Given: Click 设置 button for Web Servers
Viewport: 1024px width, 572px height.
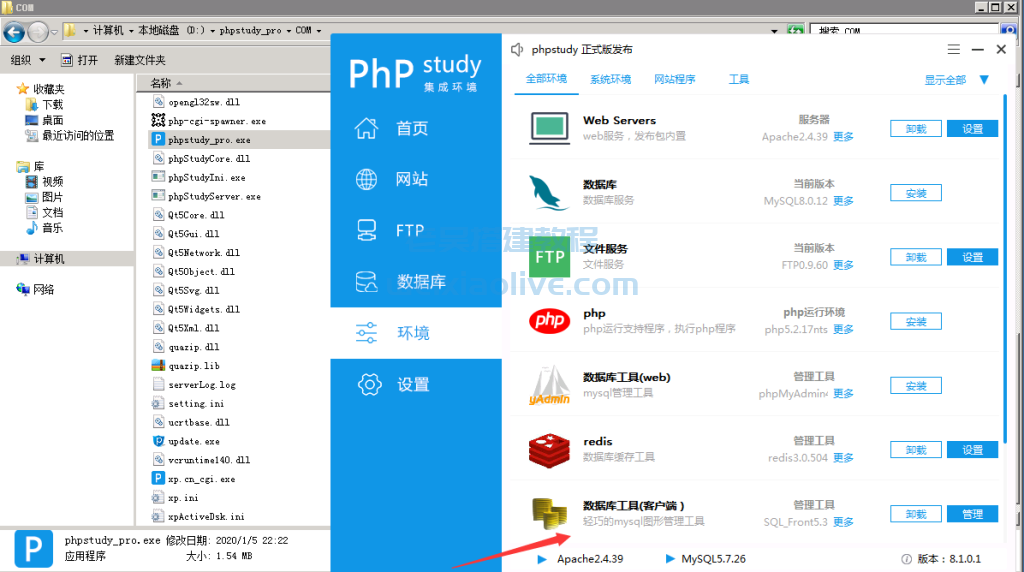Looking at the screenshot, I should (x=972, y=129).
